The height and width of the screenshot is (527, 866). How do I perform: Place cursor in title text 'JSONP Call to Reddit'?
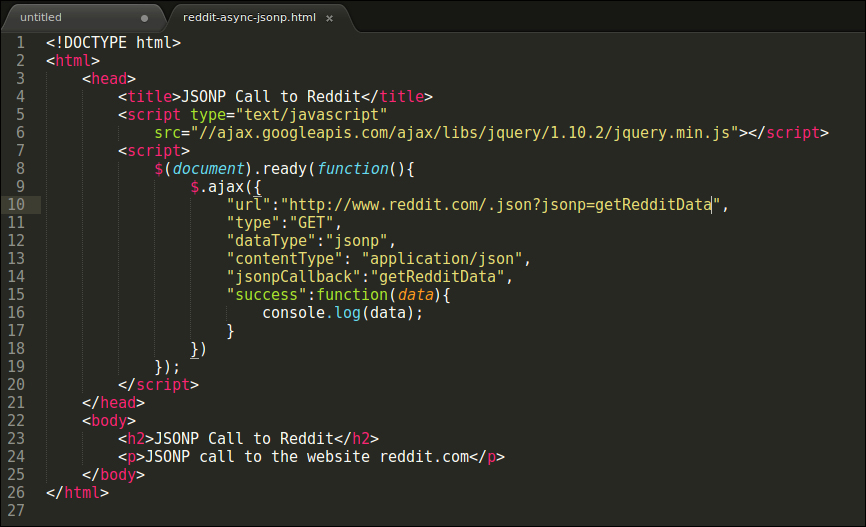pyautogui.click(x=271, y=97)
